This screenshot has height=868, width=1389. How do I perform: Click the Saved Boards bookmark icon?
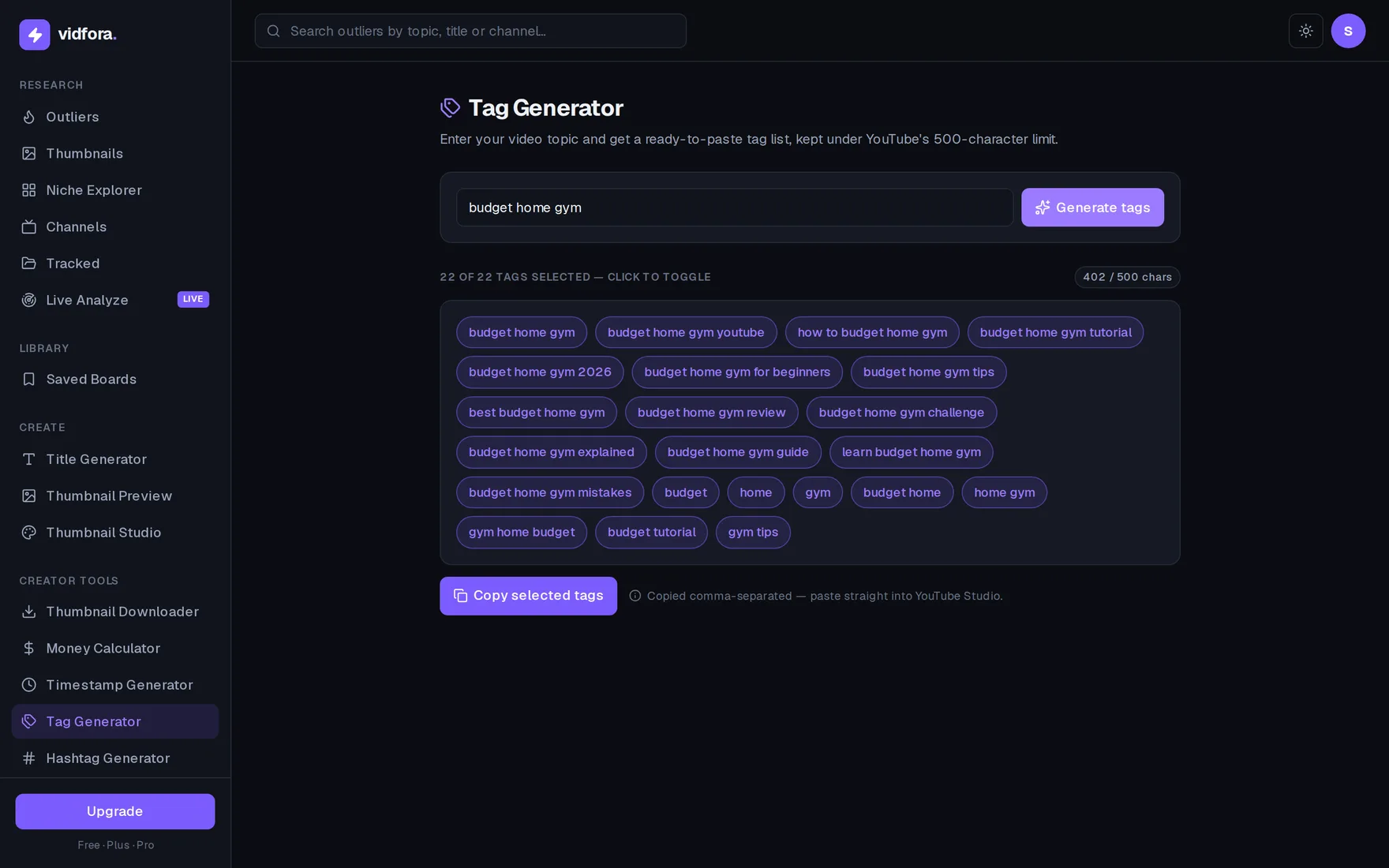(x=29, y=380)
